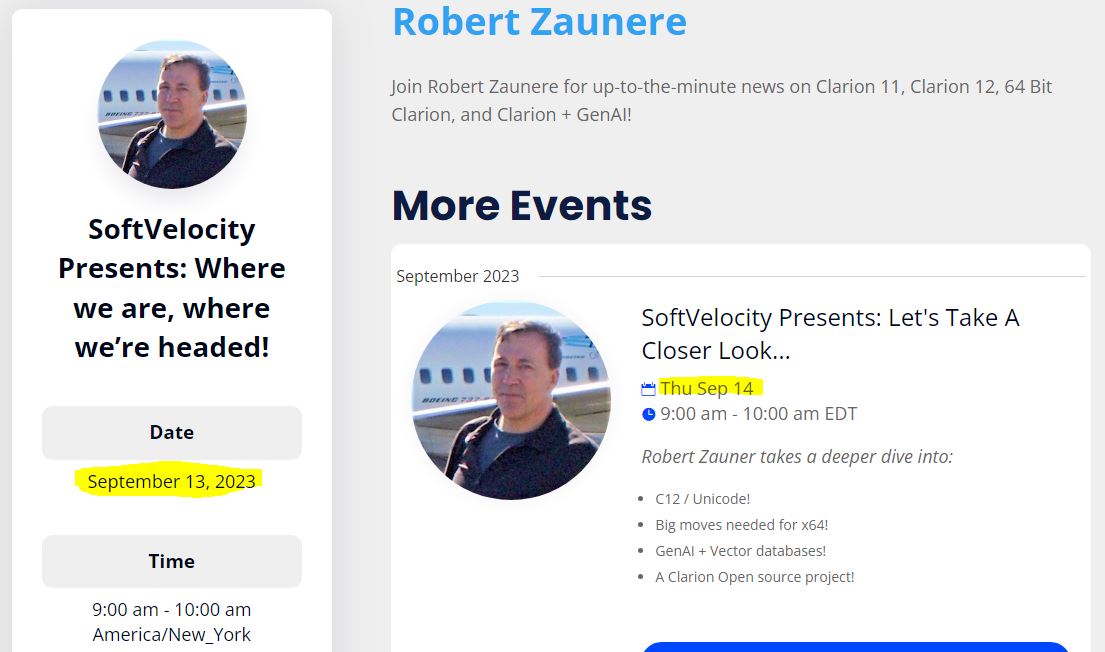Click the blue button below the event details

coord(855,646)
